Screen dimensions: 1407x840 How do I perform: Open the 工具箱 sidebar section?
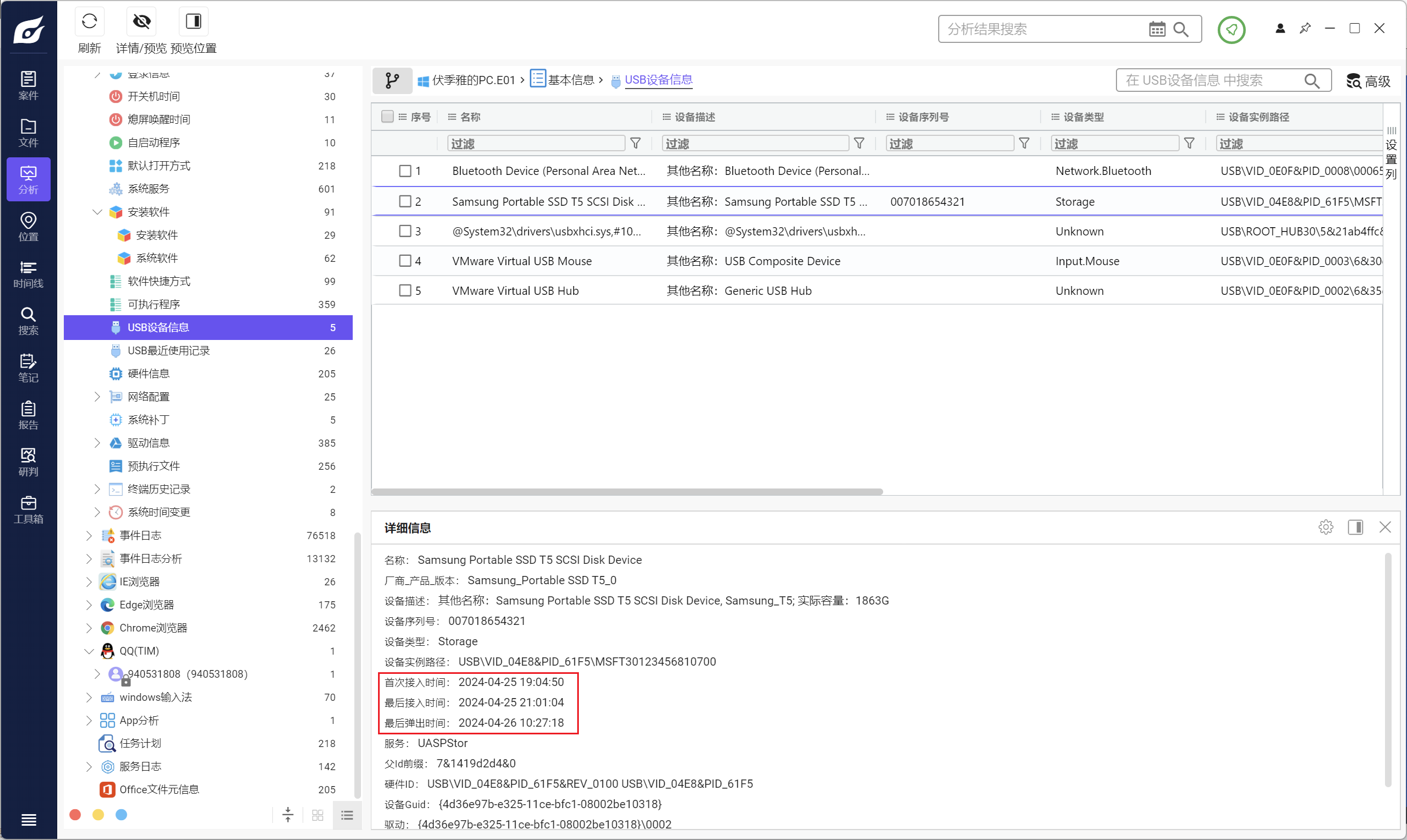click(28, 509)
